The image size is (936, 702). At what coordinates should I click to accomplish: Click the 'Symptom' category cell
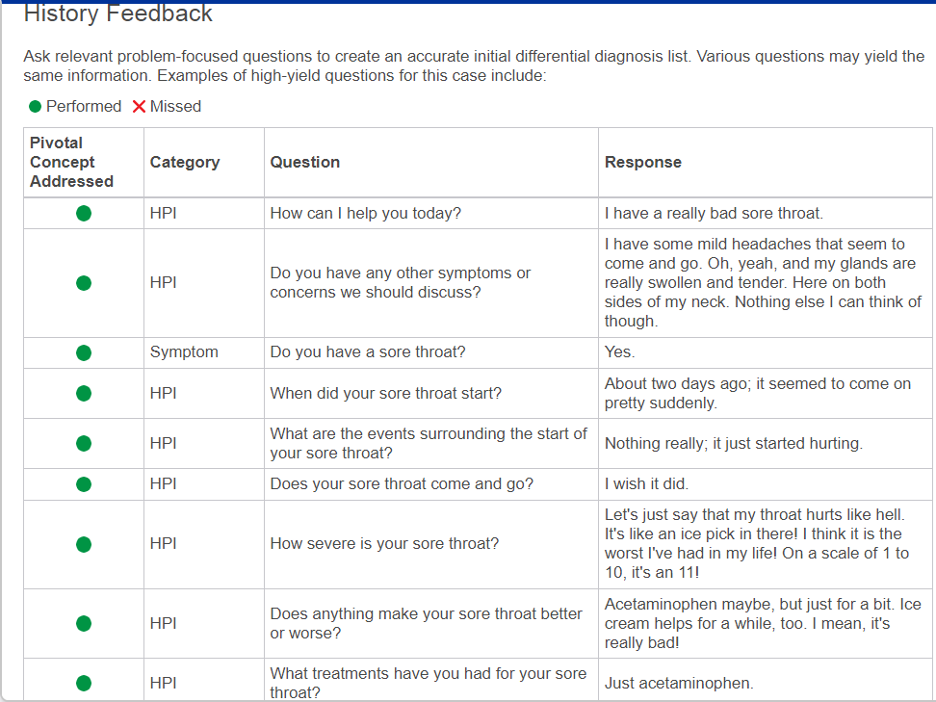184,352
